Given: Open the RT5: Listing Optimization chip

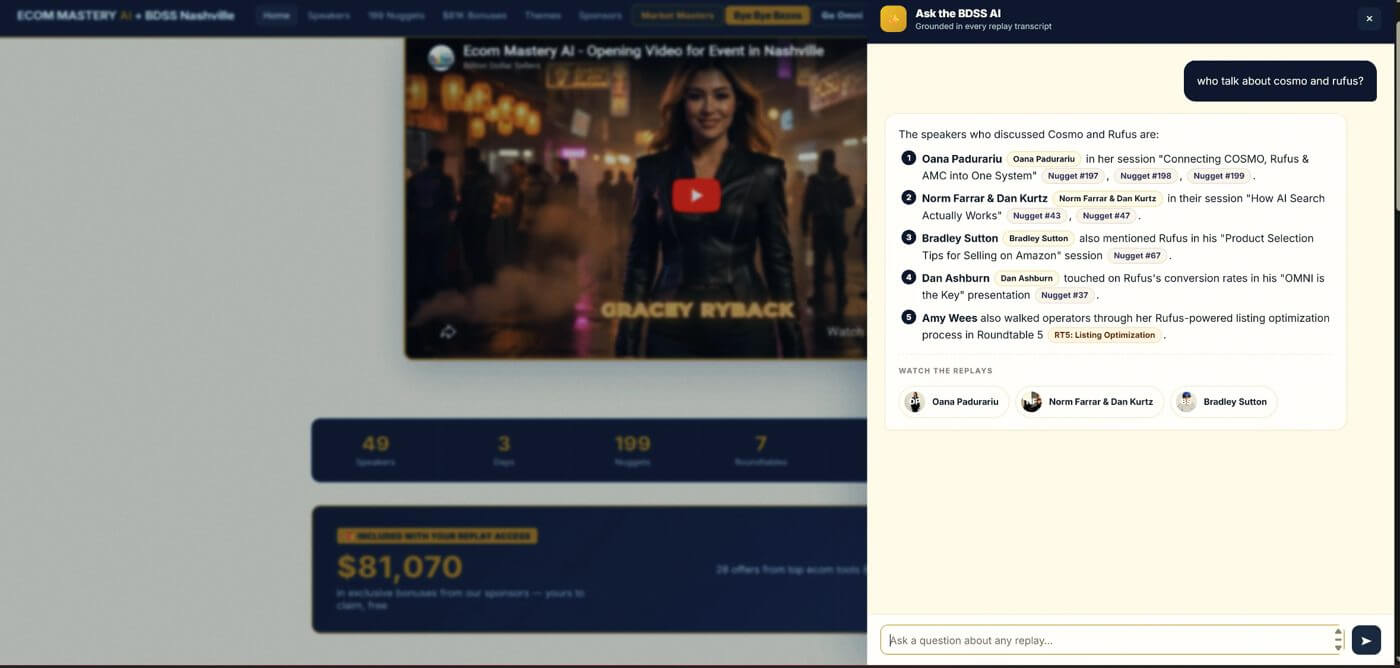Looking at the screenshot, I should click(x=1104, y=336).
